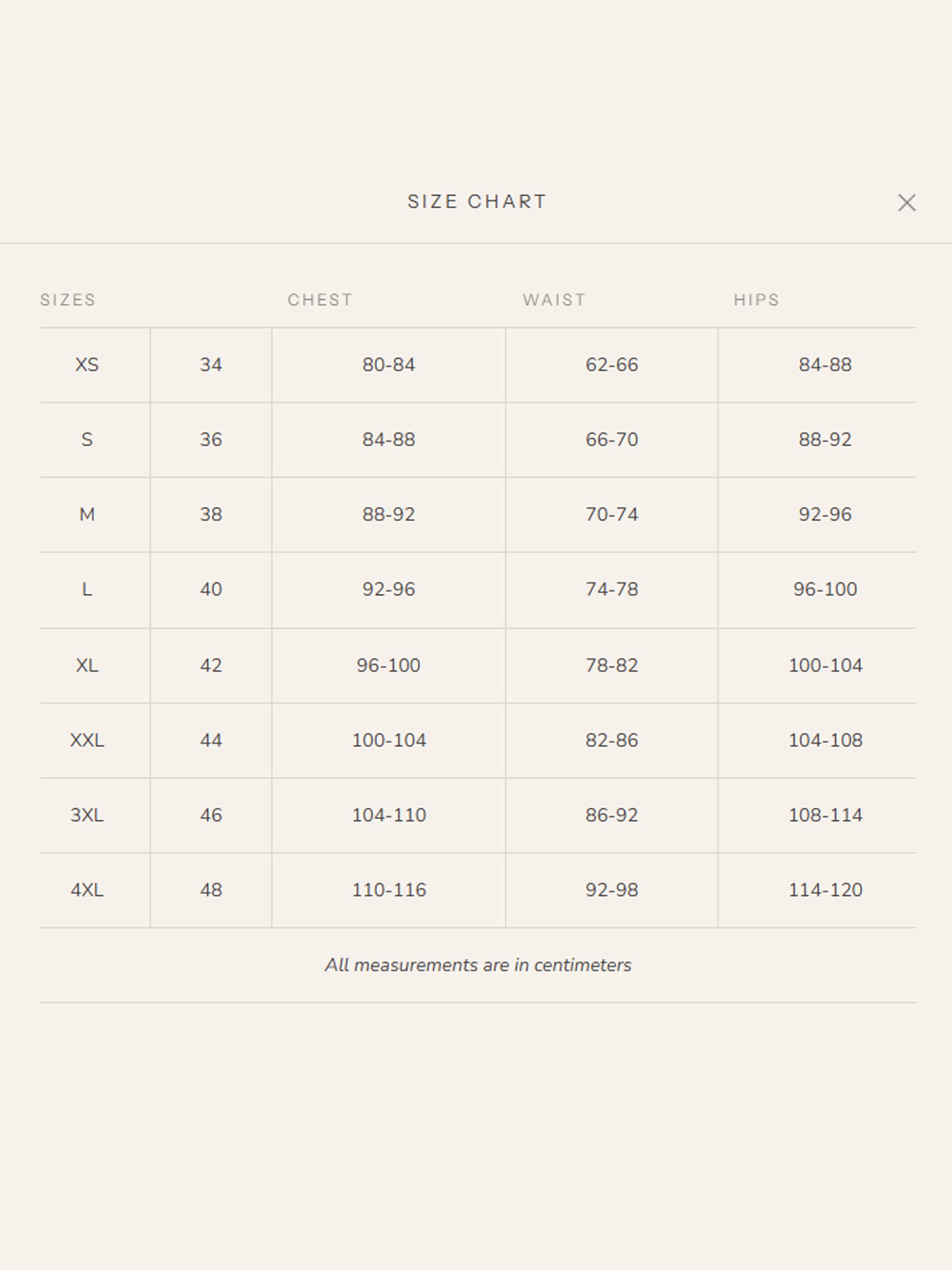Click the SIZE CHART title
This screenshot has height=1270, width=952.
click(x=476, y=202)
